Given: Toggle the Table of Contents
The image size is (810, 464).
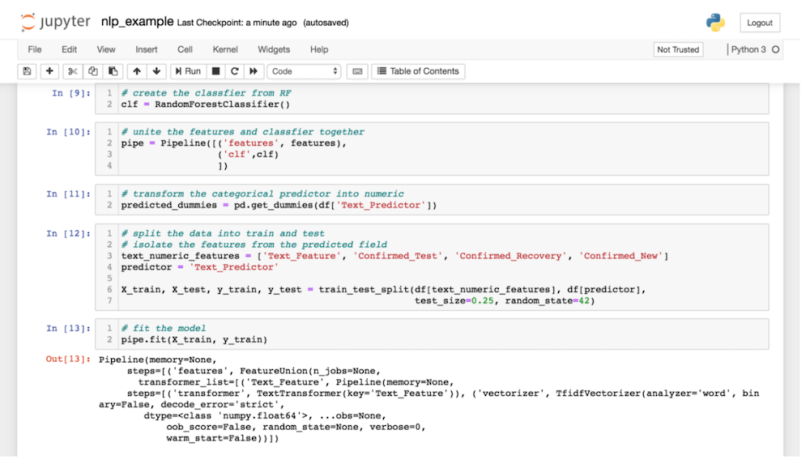Looking at the screenshot, I should [418, 71].
